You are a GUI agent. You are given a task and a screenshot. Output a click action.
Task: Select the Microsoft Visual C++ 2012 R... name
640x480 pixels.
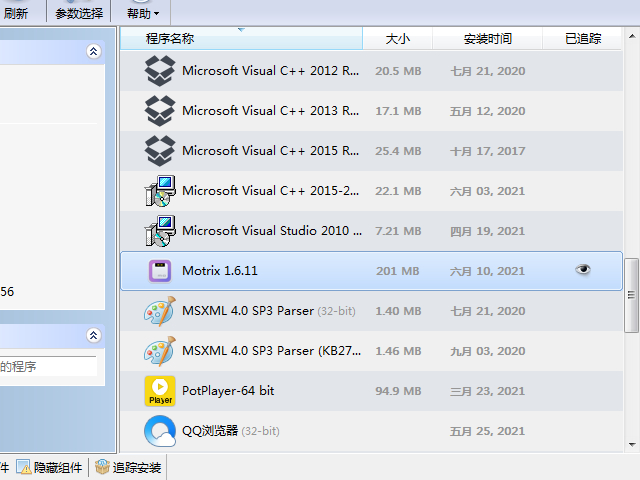coord(271,71)
